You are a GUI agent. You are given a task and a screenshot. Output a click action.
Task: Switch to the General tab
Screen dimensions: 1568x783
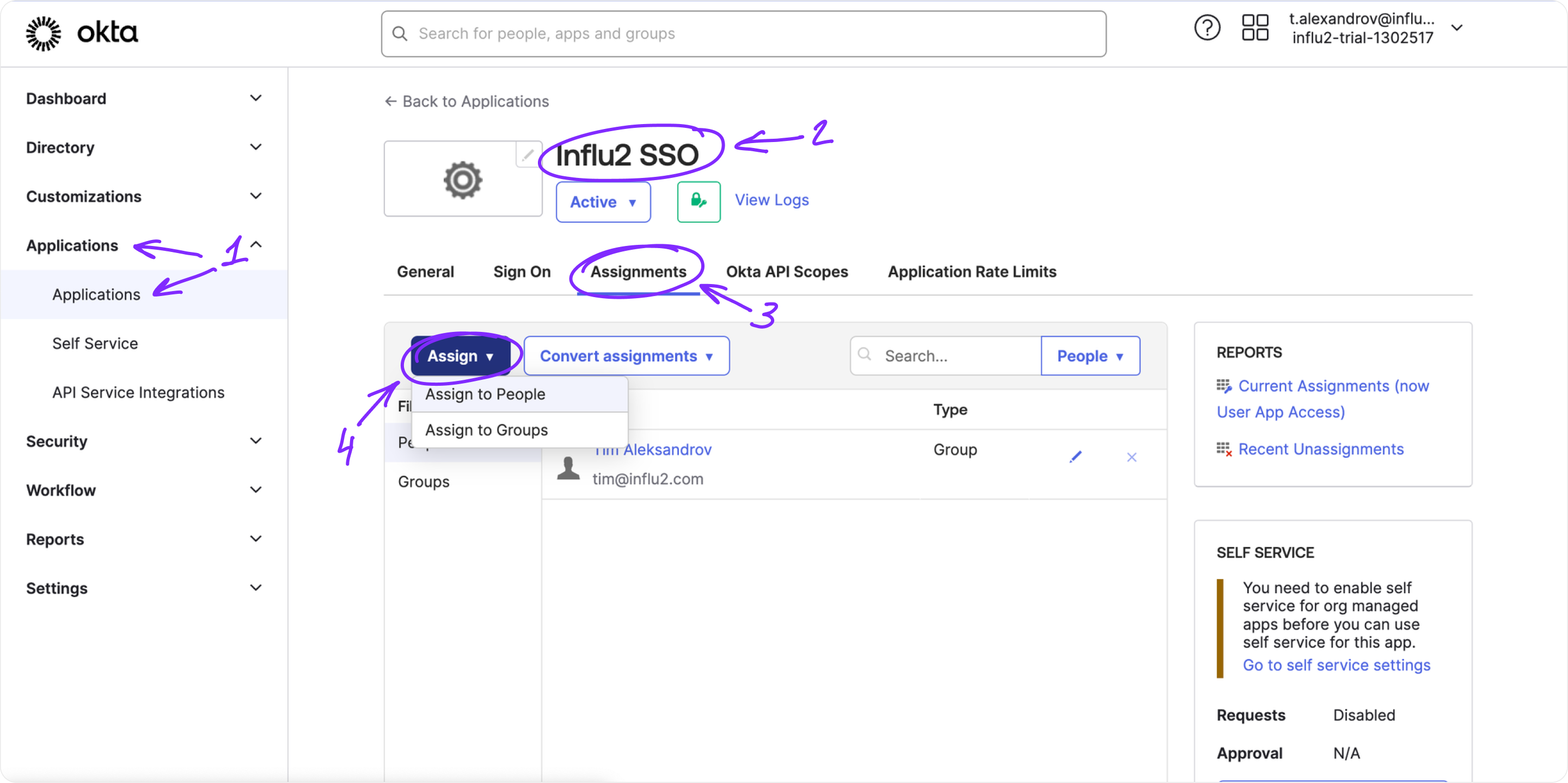[x=425, y=272]
